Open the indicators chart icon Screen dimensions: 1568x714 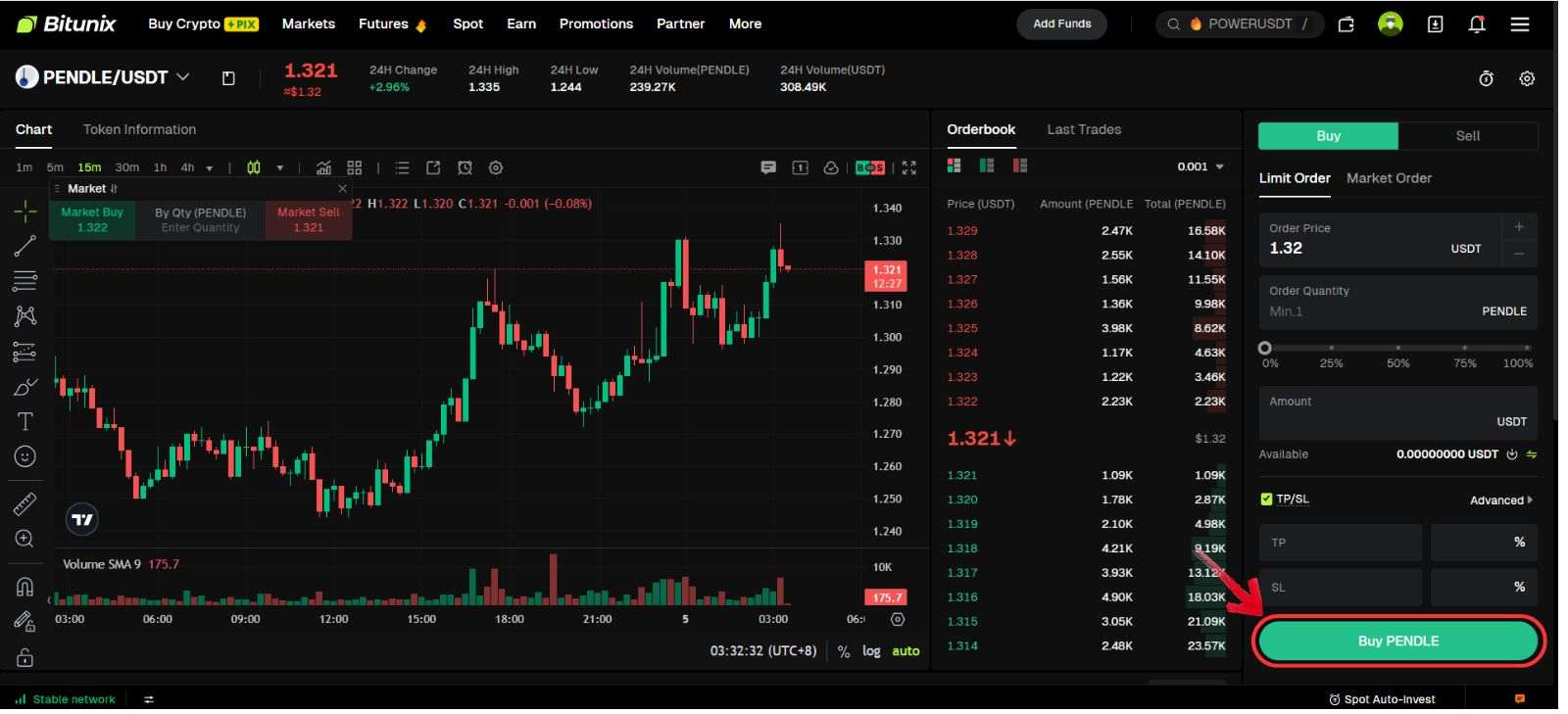tap(323, 167)
